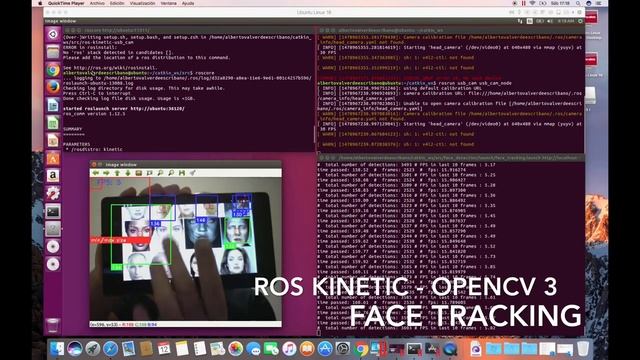This screenshot has height=360, width=640.
Task: Click the pen icon at the end of Image window toolbar
Action: (193, 173)
